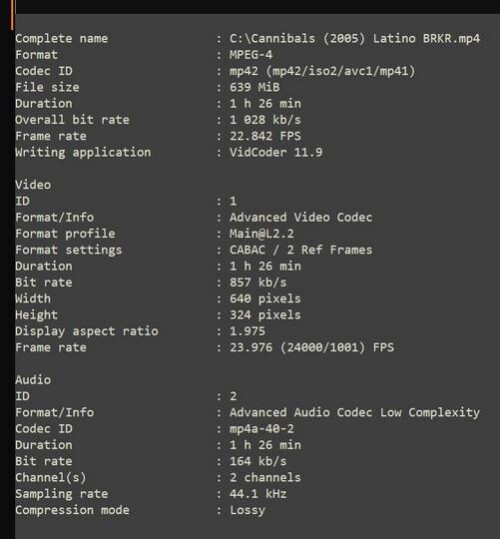Click the Codec ID mp42 value
This screenshot has width=500, height=539.
tap(322, 71)
